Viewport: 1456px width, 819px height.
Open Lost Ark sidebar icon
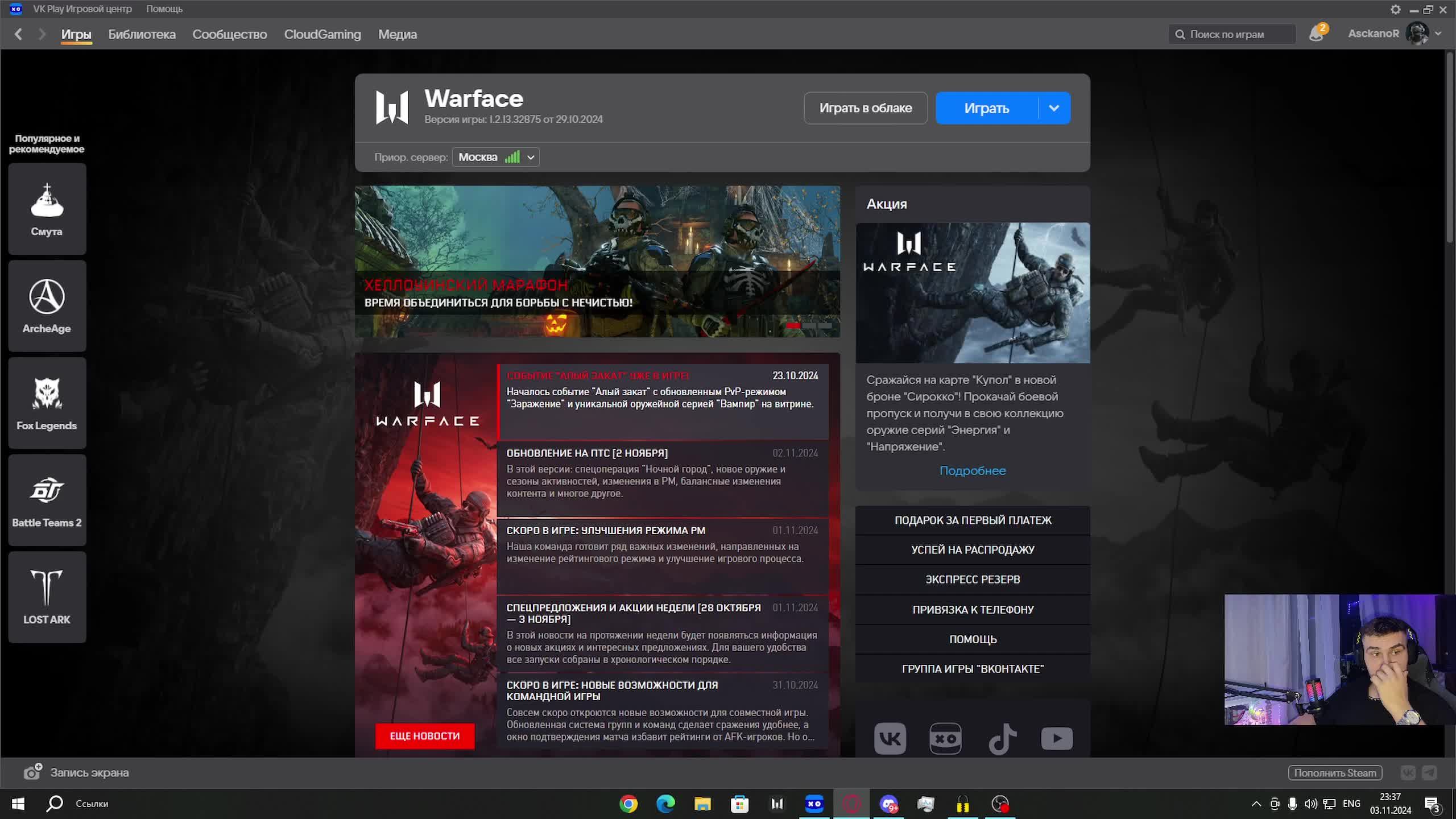click(47, 596)
